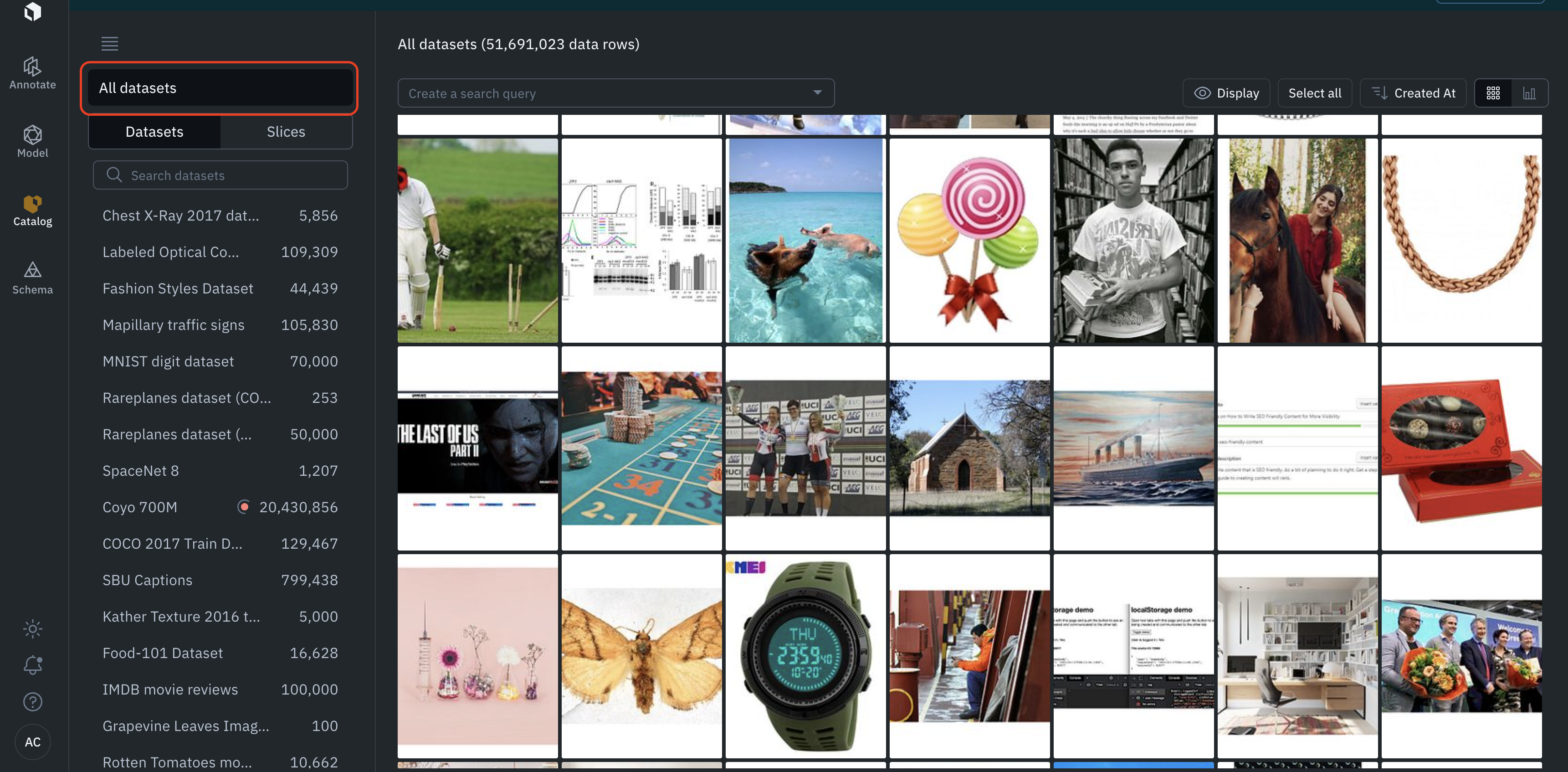The width and height of the screenshot is (1568, 772).
Task: Click the Select all button
Action: tap(1314, 93)
